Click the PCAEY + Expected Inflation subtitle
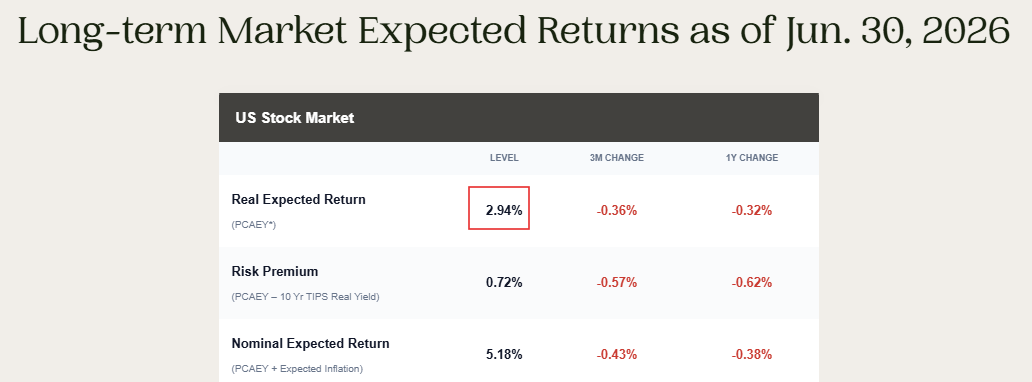The image size is (1032, 382). pos(297,369)
